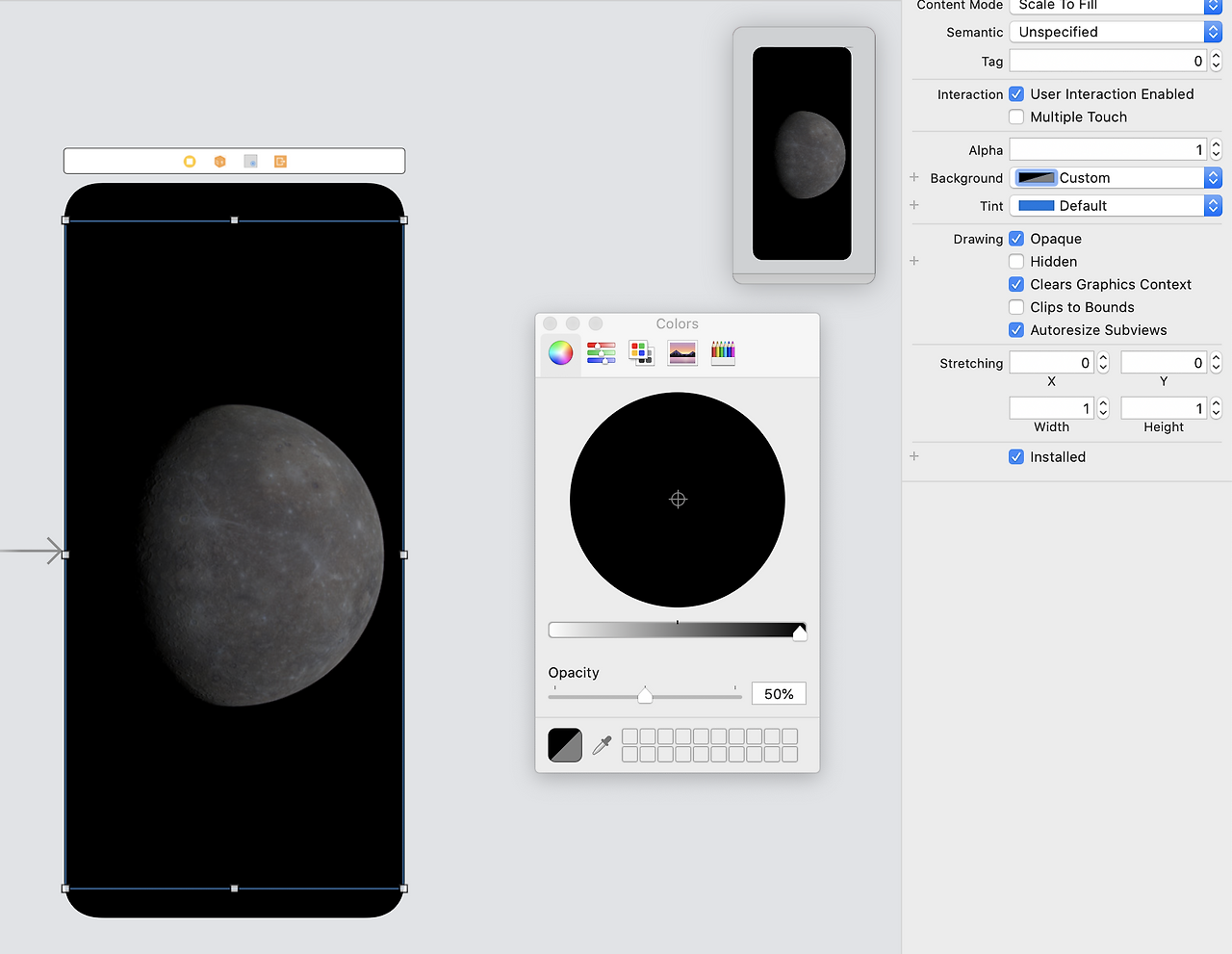Open the Image Palettes picker
Viewport: 1232px width, 954px height.
coord(681,353)
